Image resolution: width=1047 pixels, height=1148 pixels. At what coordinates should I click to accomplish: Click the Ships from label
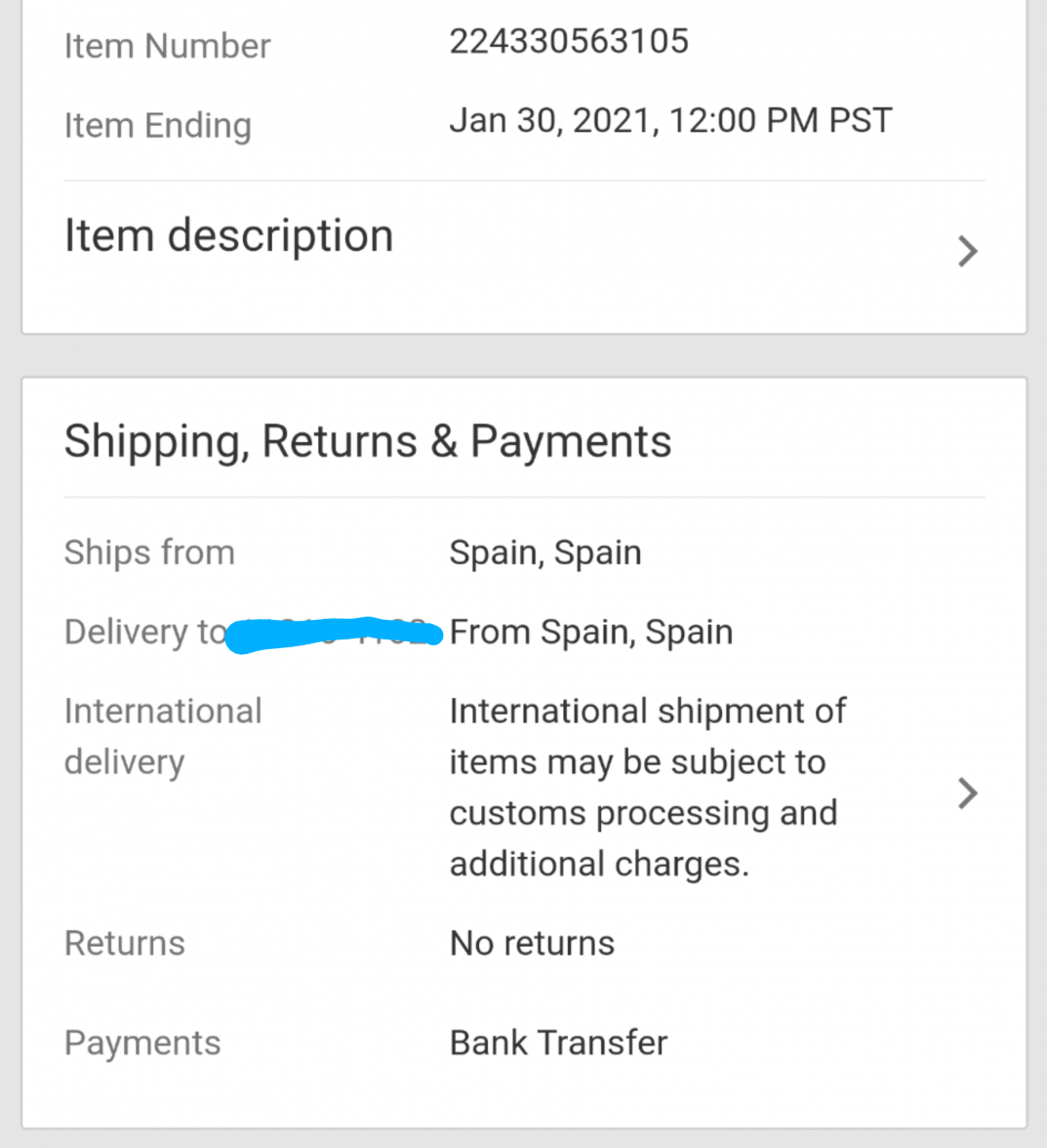pos(149,553)
